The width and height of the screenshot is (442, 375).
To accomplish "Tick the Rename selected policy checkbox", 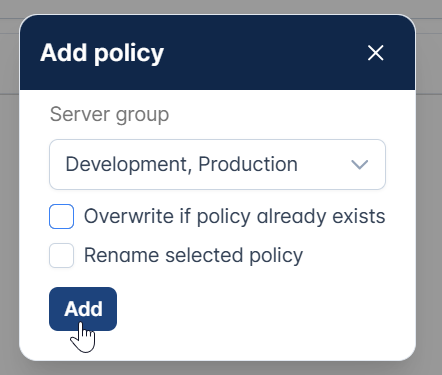I will [61, 255].
